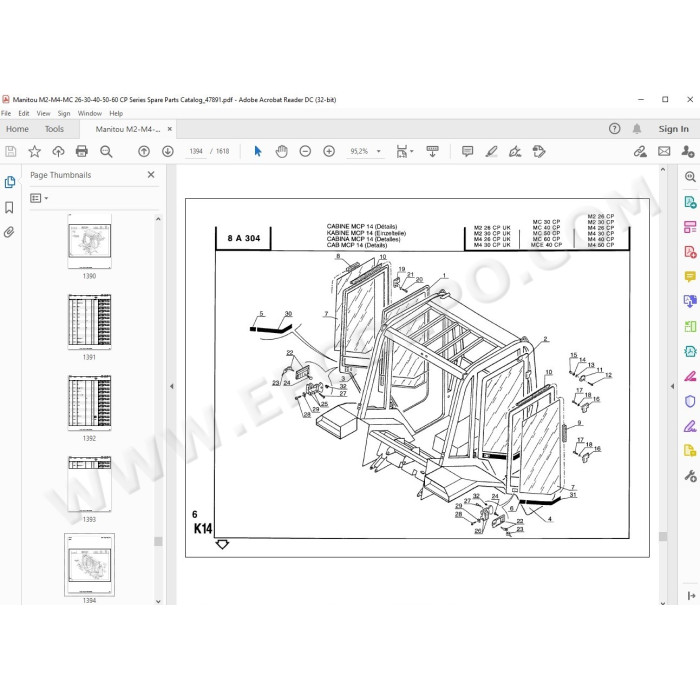
Task: Open the Organize Pages tool in the right pane
Action: [690, 227]
